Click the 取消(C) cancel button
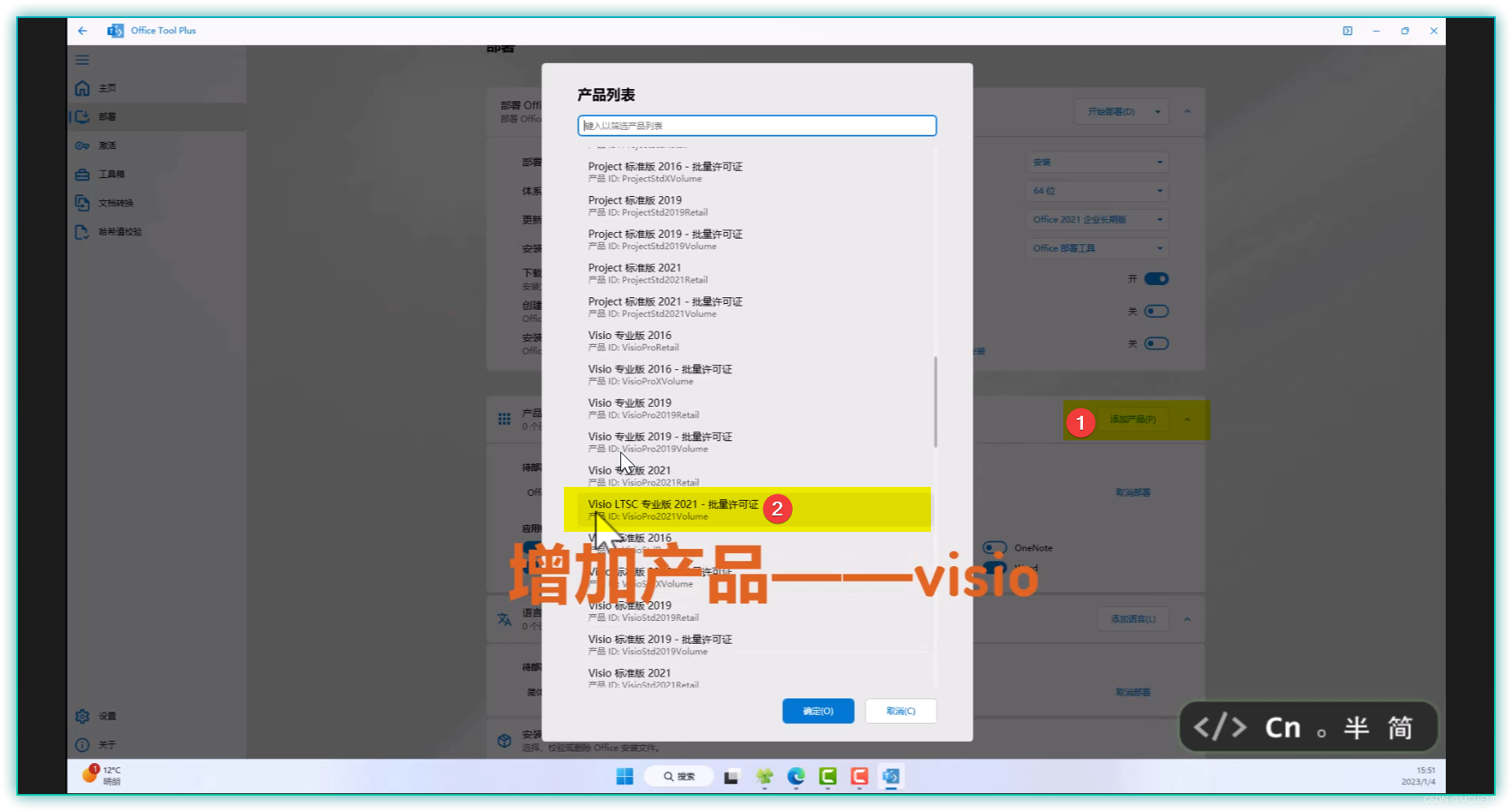Screen dimensions: 1512x812 click(x=901, y=712)
